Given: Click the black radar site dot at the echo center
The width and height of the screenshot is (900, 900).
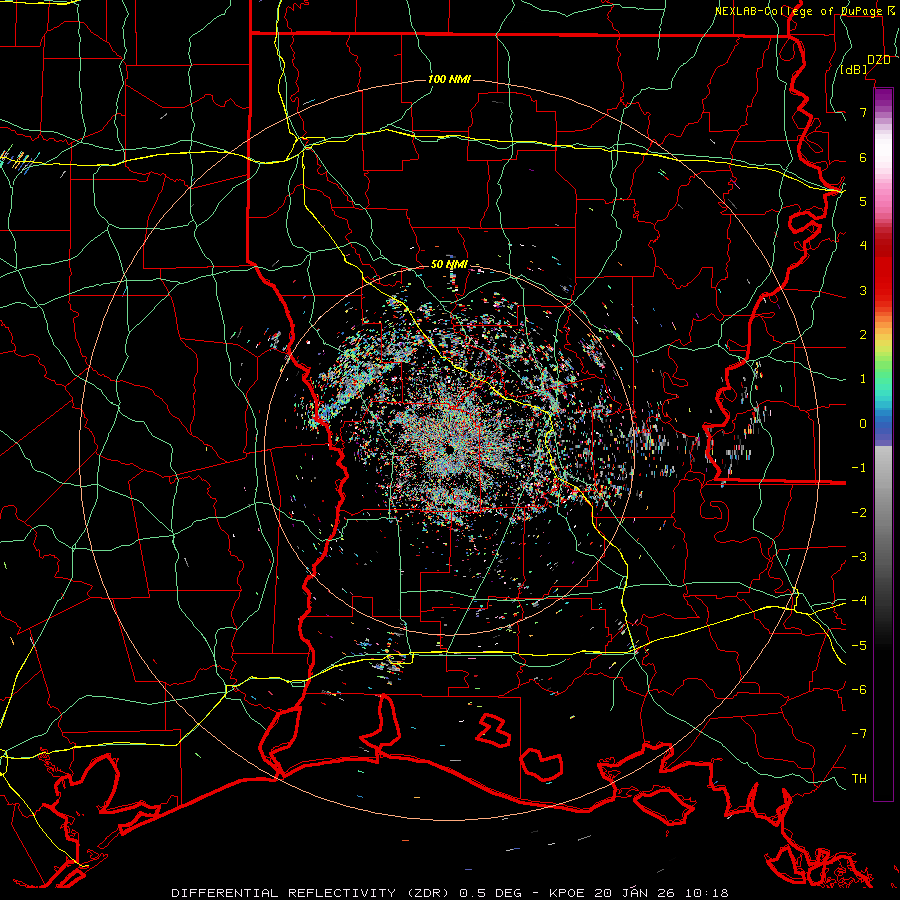Looking at the screenshot, I should coord(448,449).
